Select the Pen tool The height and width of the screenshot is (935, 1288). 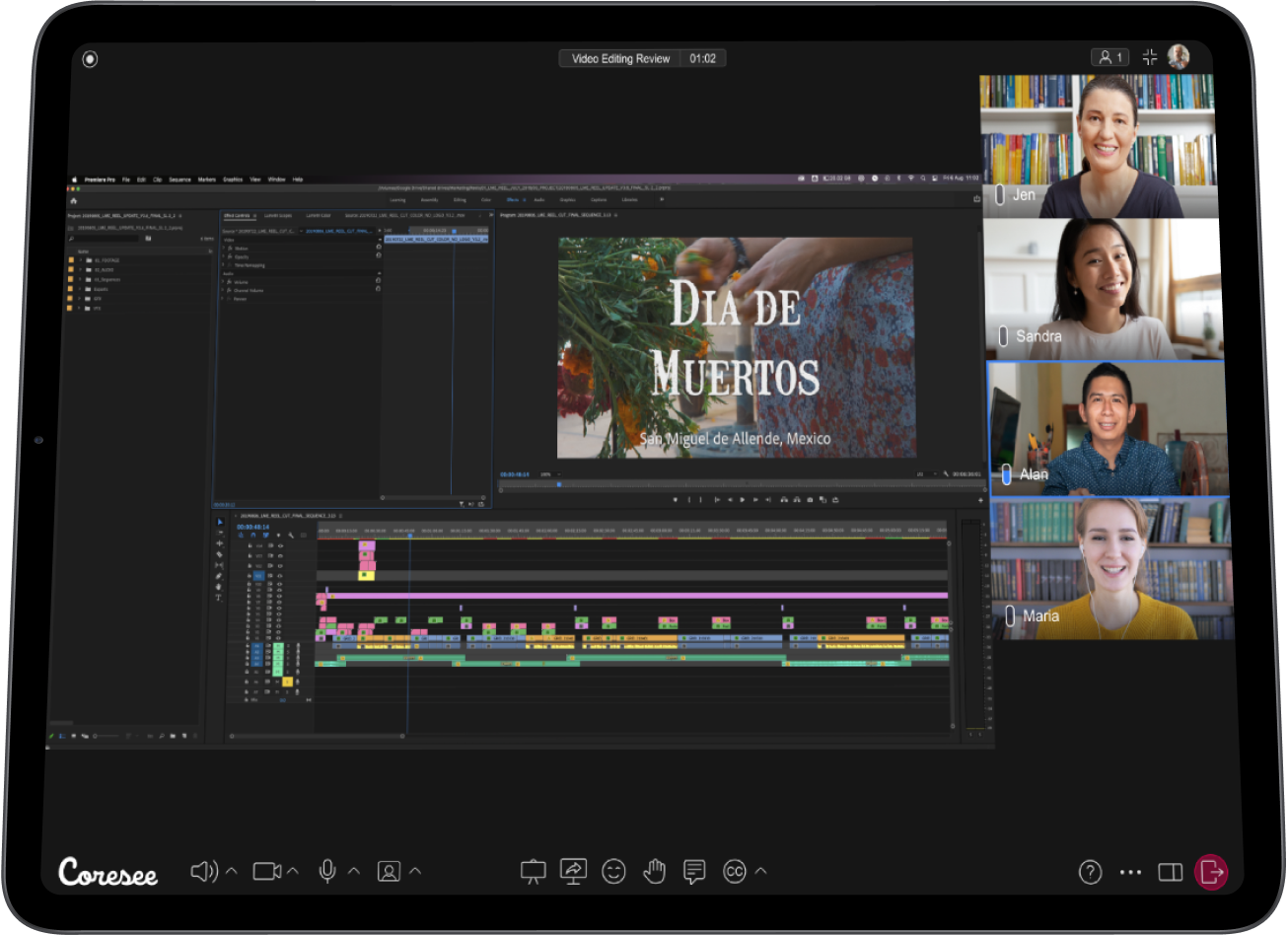219,576
